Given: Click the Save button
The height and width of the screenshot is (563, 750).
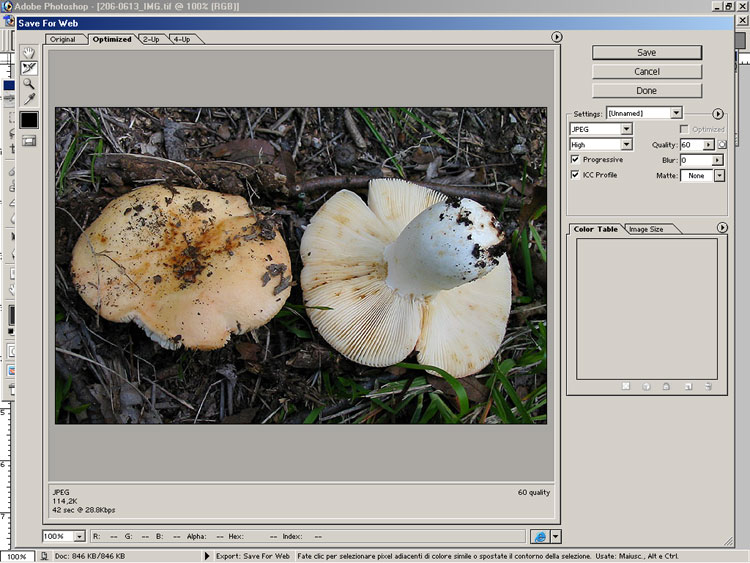Looking at the screenshot, I should (647, 53).
